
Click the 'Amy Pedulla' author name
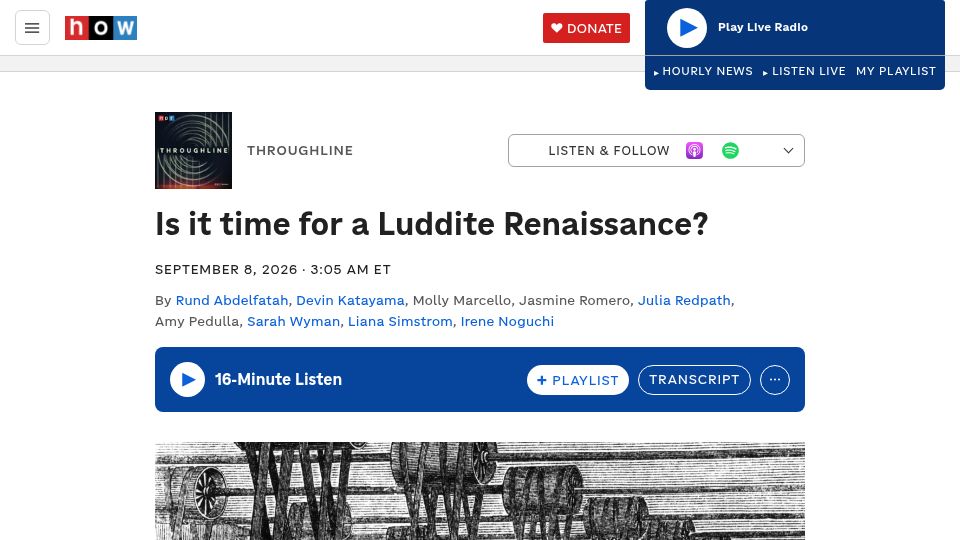click(197, 321)
